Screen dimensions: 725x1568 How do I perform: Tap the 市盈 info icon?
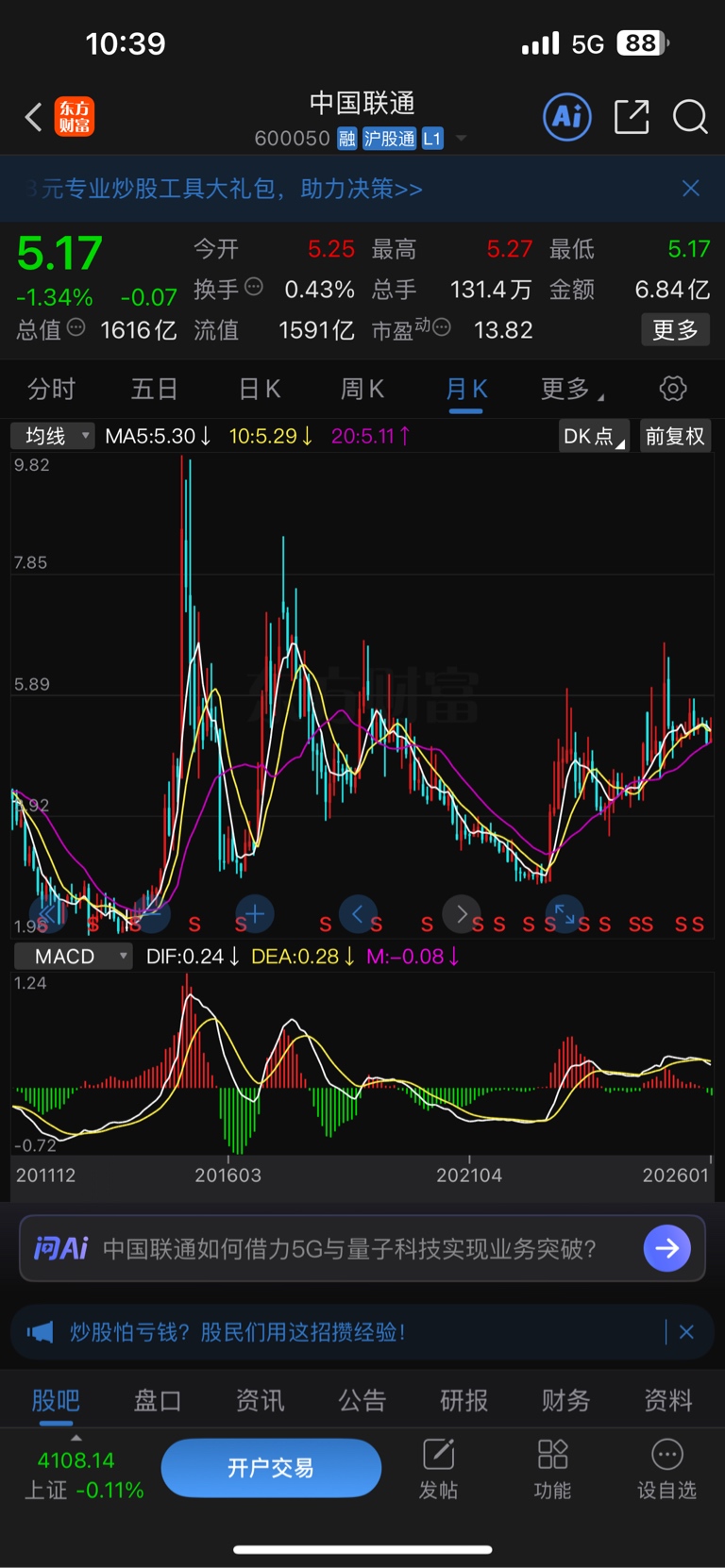442,327
